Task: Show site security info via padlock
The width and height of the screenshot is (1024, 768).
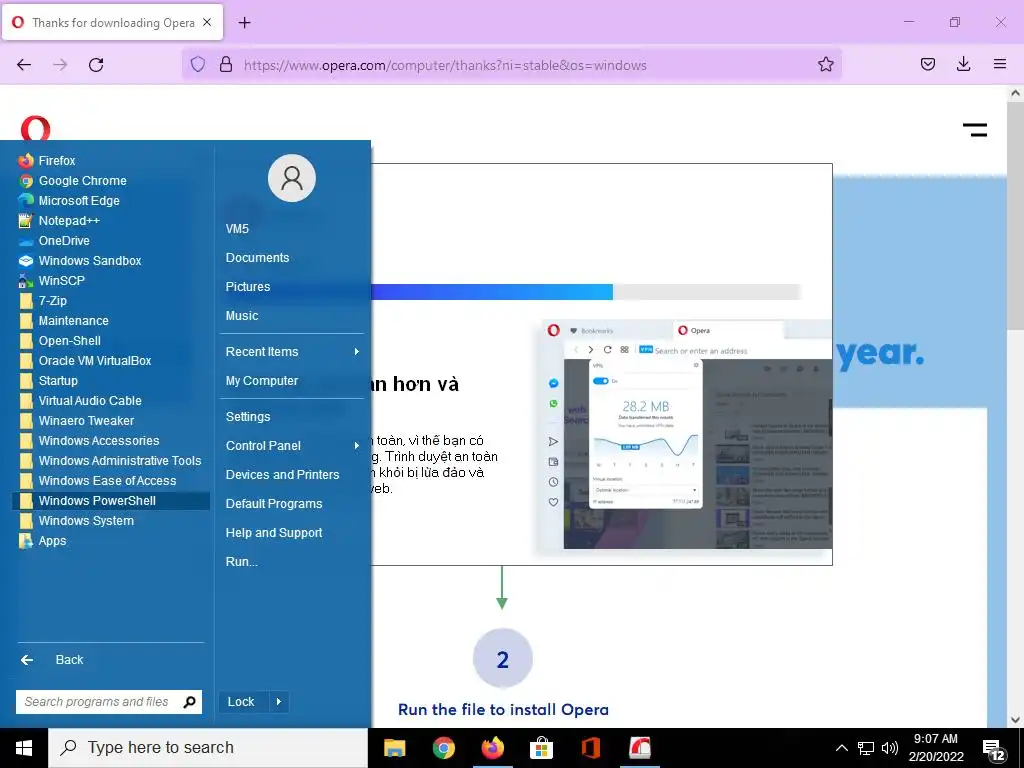Action: 226,64
